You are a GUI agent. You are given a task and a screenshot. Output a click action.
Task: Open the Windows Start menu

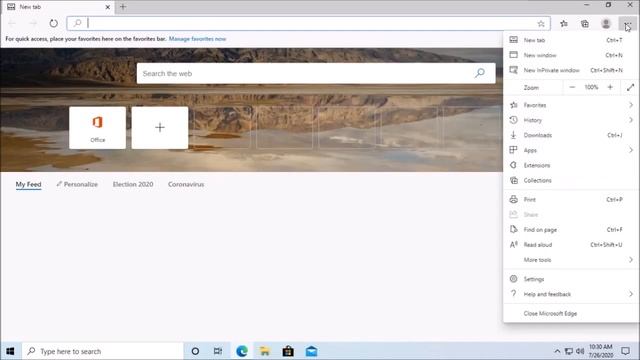pyautogui.click(x=10, y=351)
